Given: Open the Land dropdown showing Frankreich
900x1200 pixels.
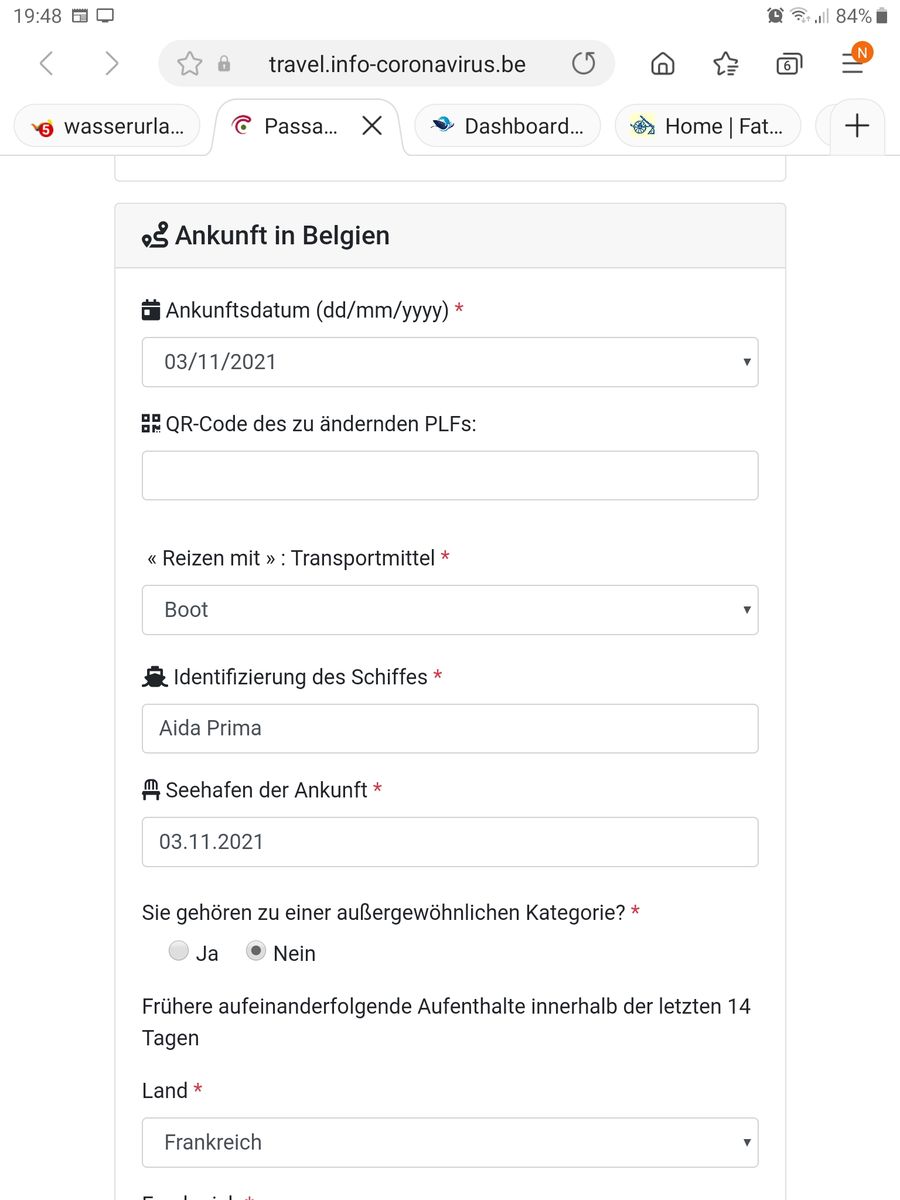Looking at the screenshot, I should [x=449, y=1142].
